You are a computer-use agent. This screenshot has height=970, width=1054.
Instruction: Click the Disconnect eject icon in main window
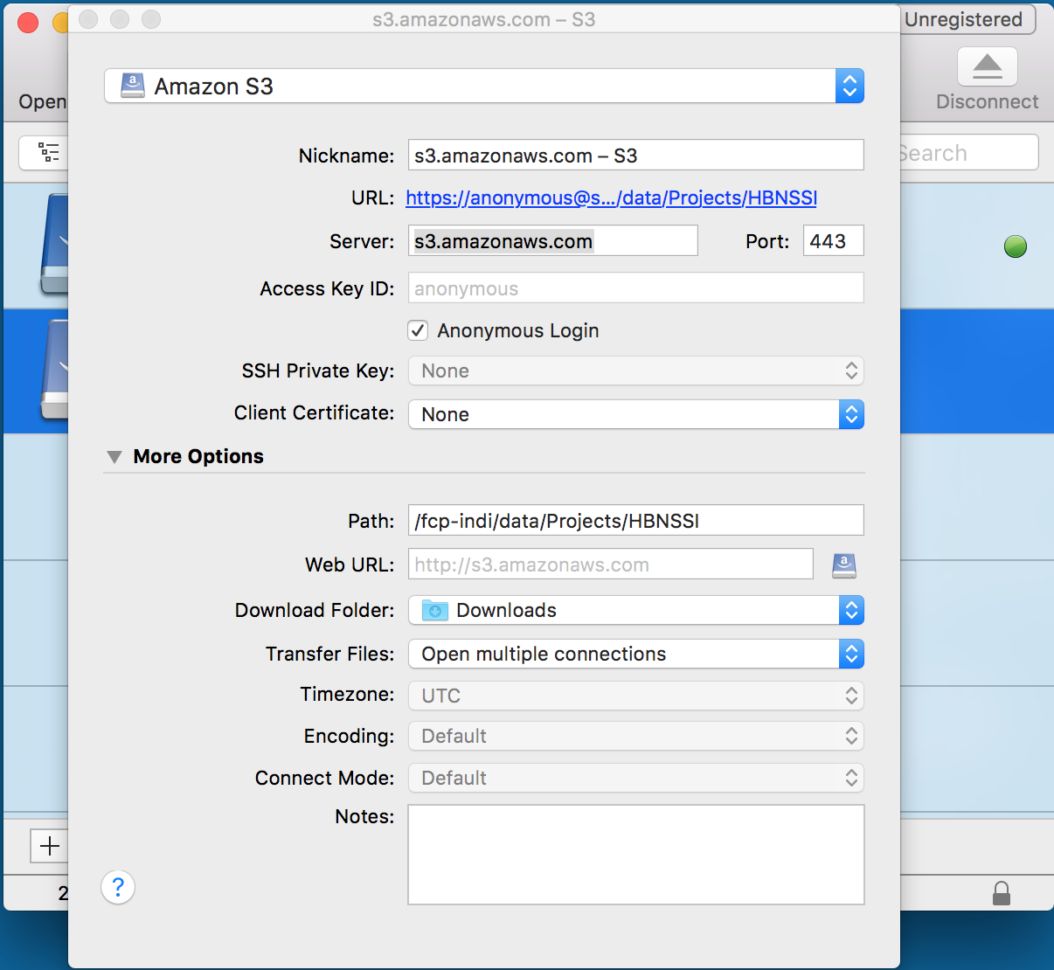coord(987,67)
